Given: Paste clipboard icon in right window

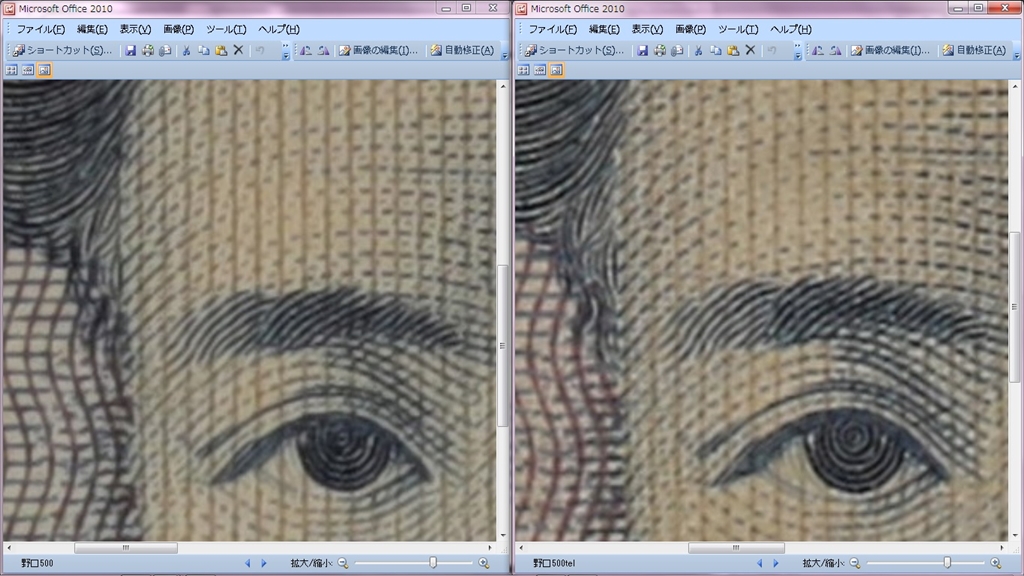Looking at the screenshot, I should click(733, 50).
